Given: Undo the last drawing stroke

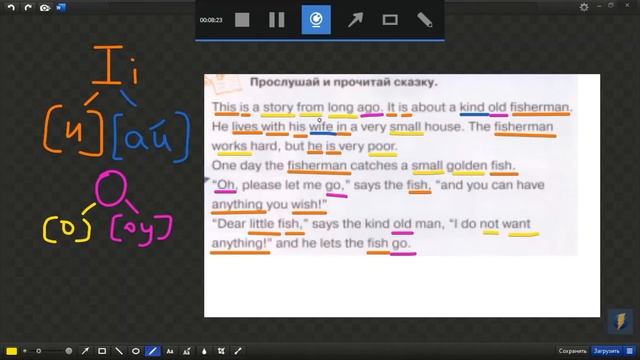Looking at the screenshot, I should click(11, 8).
